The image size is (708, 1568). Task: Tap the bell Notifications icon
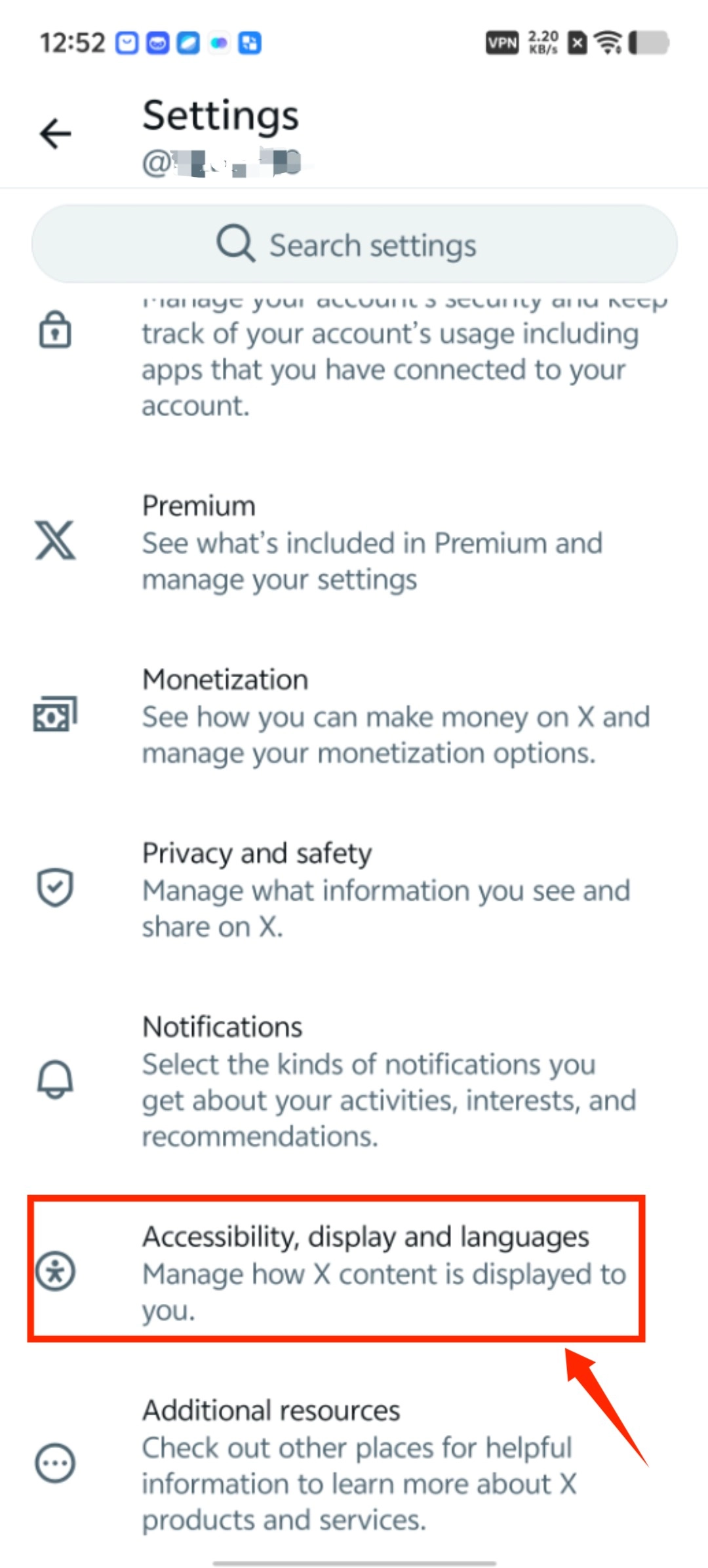[55, 1078]
